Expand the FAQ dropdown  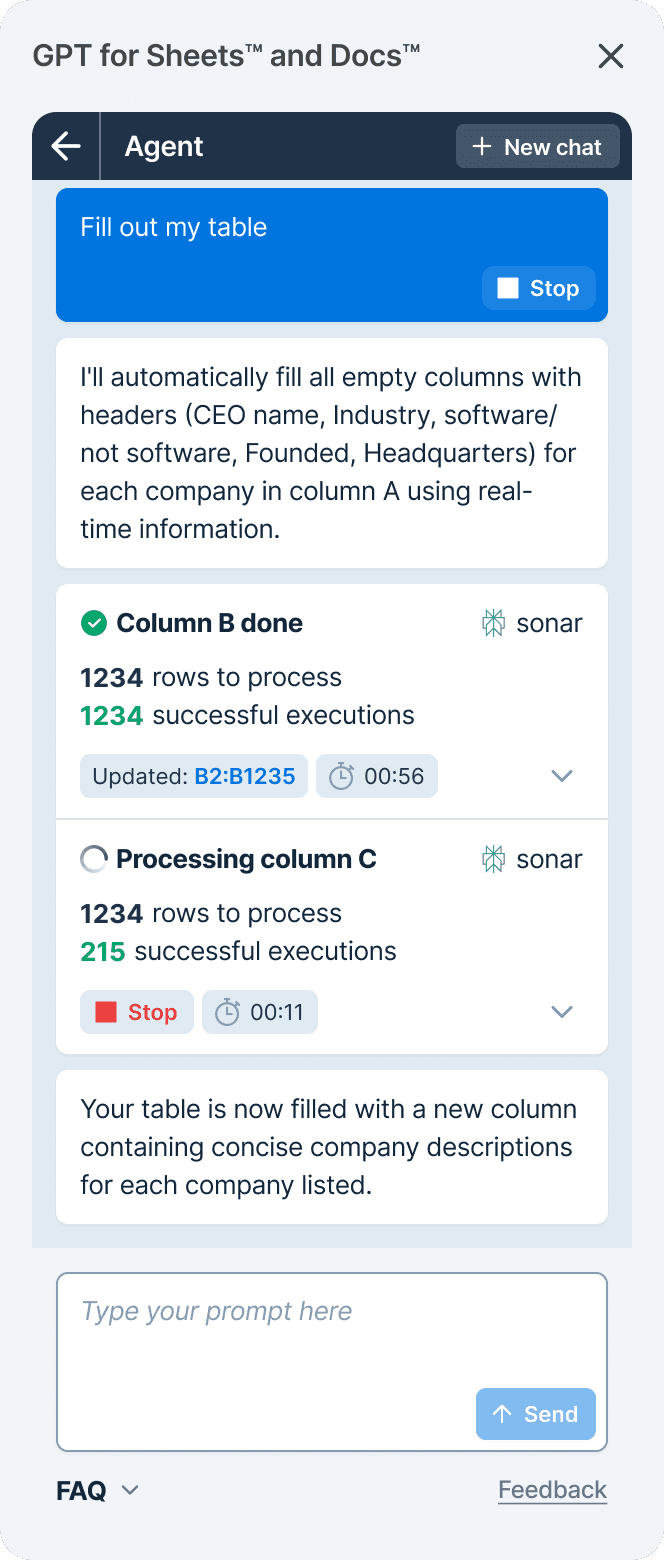(97, 1491)
